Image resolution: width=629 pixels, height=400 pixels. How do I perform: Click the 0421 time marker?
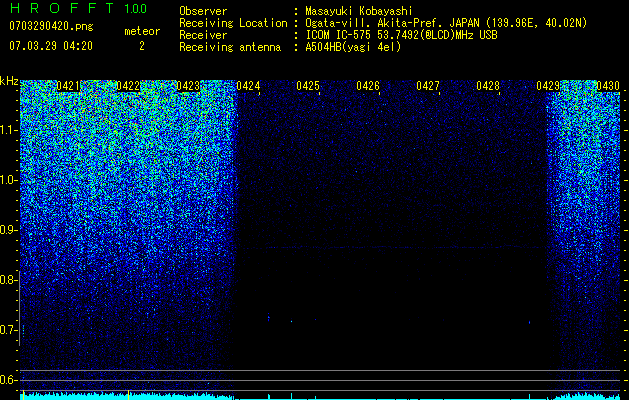[68, 86]
